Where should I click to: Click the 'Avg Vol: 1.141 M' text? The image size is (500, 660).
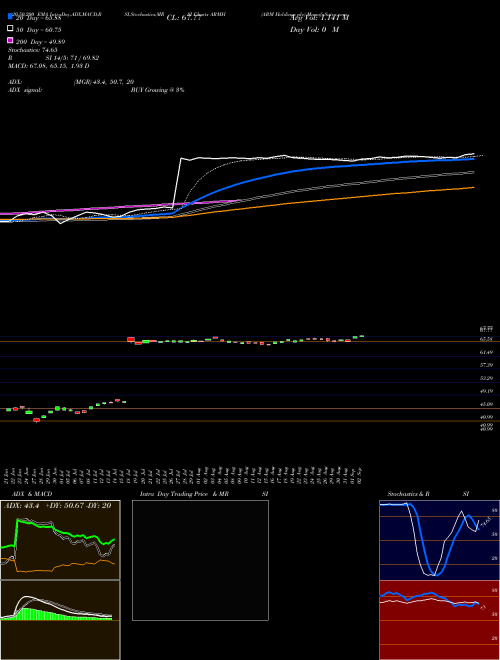[319, 18]
